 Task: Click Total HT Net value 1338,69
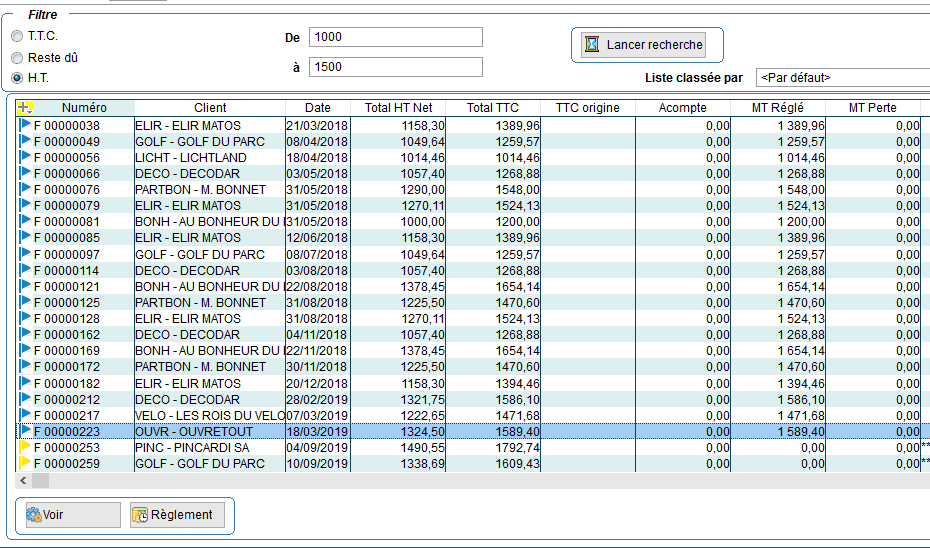(423, 464)
